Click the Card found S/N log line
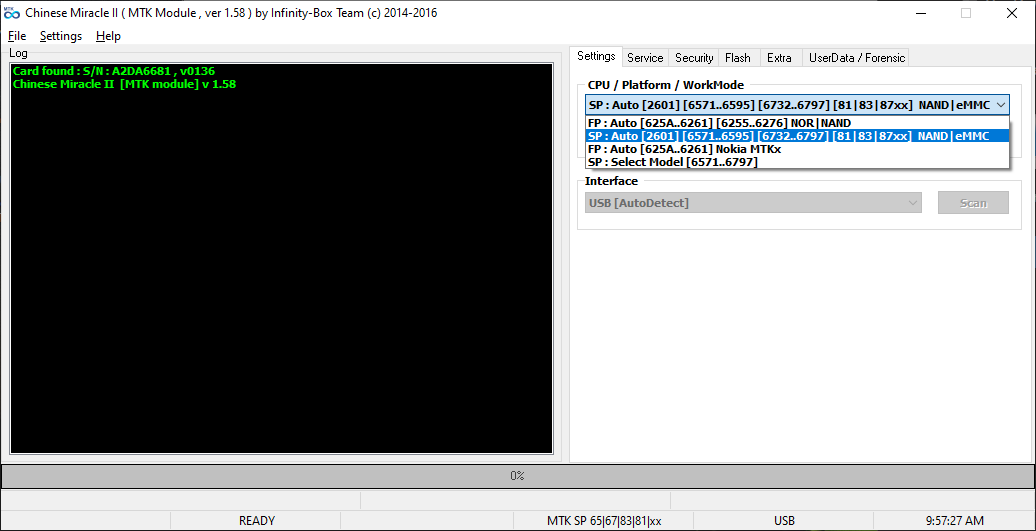 tap(114, 71)
